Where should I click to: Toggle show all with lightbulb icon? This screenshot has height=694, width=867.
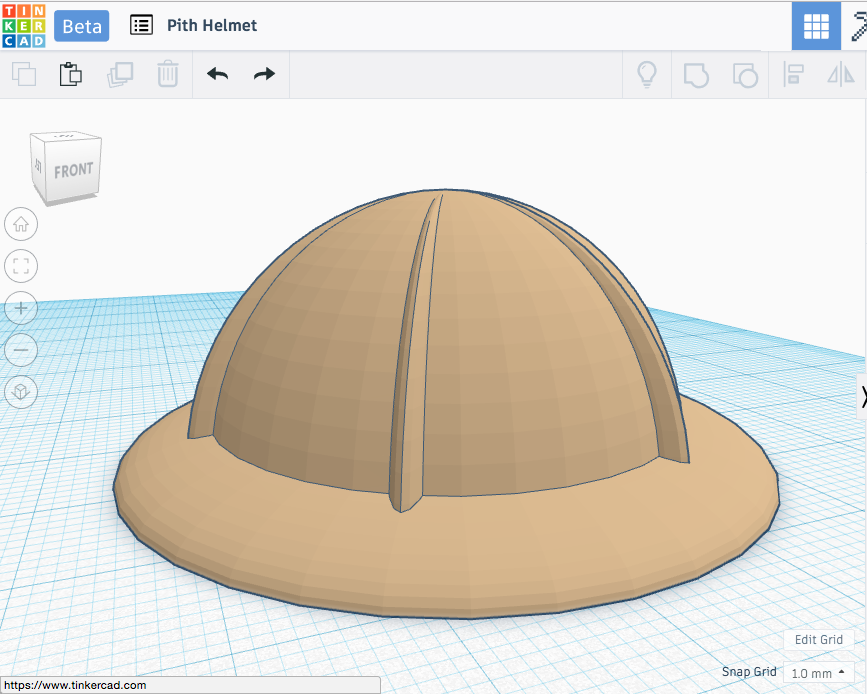tap(647, 75)
